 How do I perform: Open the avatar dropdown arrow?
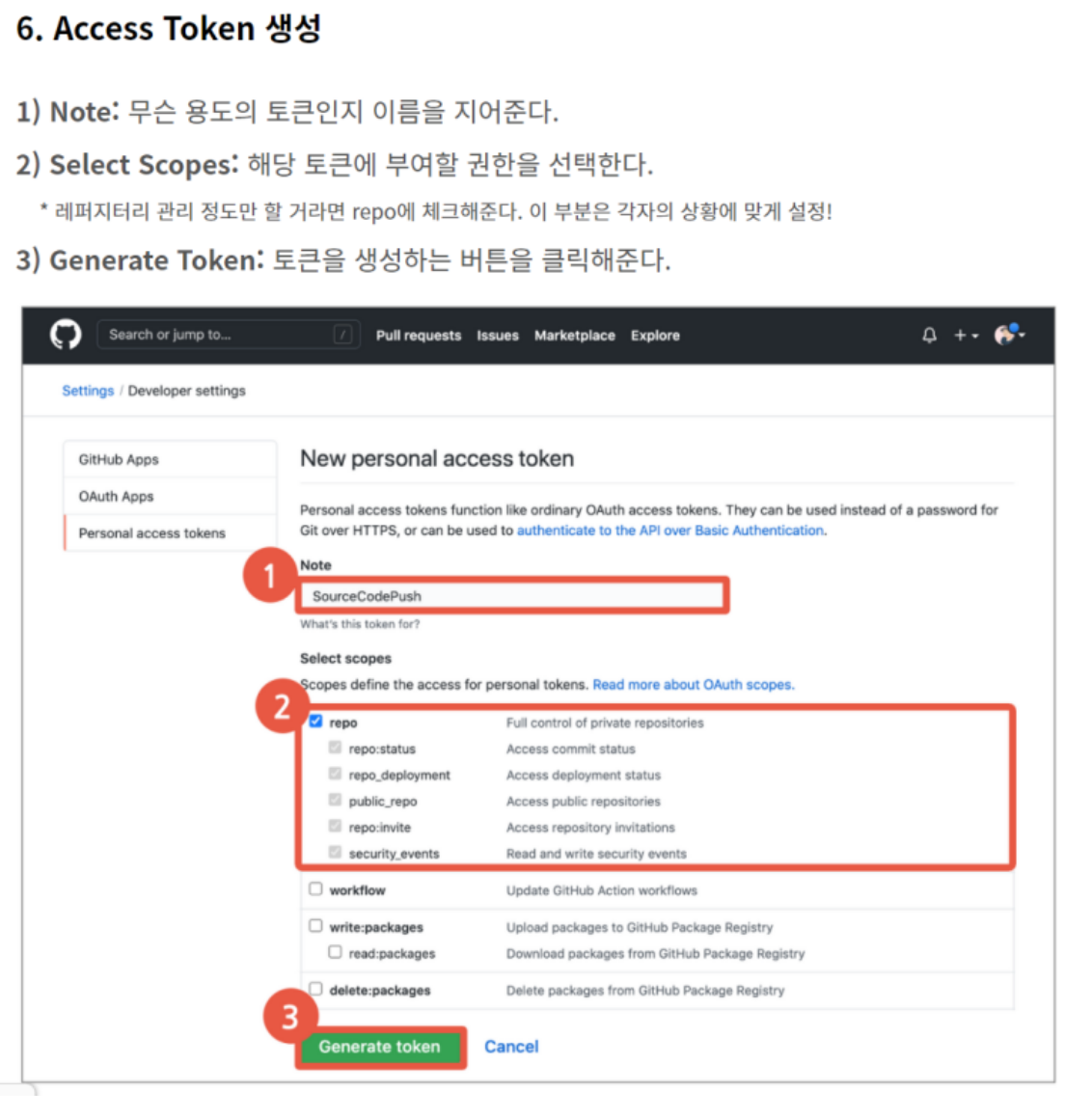(1022, 335)
